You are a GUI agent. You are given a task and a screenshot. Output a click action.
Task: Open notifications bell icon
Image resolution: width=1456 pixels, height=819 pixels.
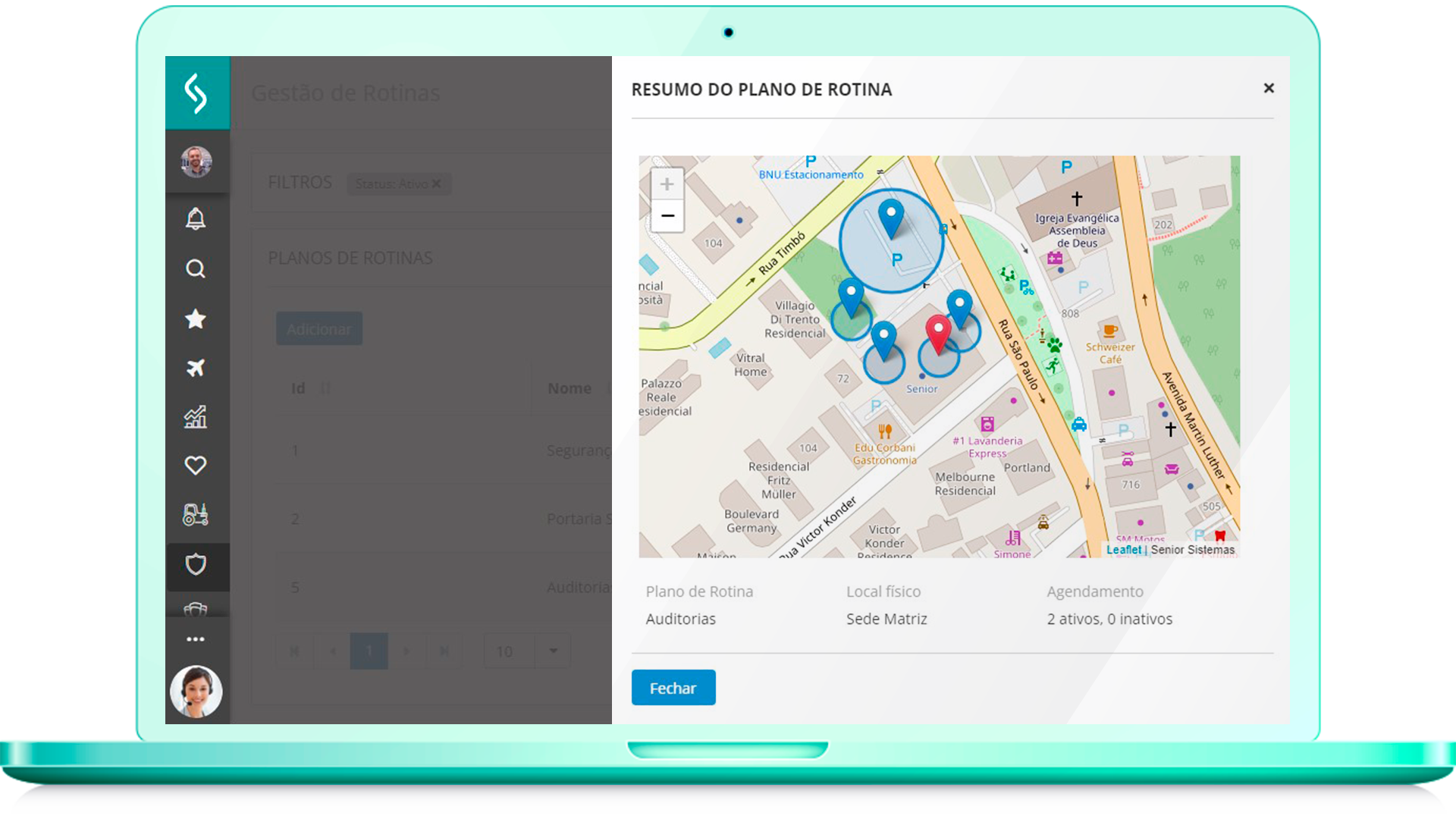[196, 218]
